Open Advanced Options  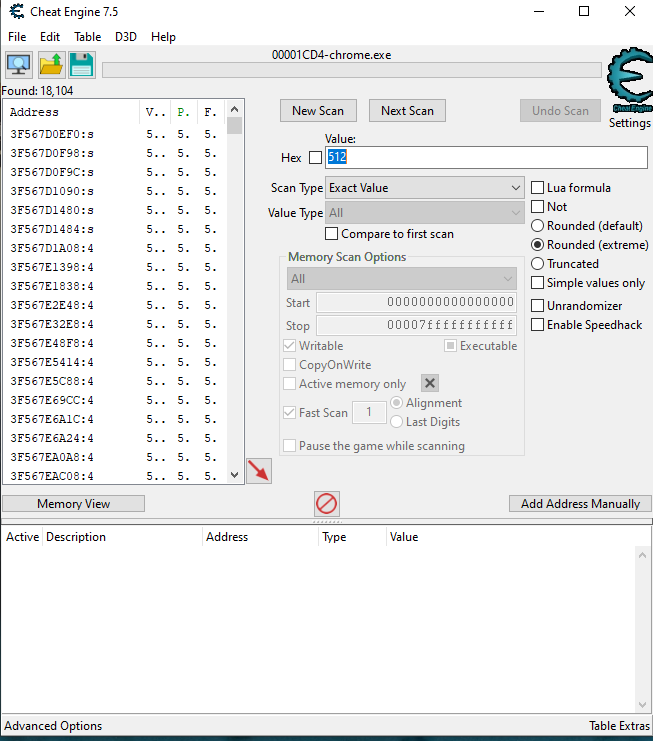[53, 726]
